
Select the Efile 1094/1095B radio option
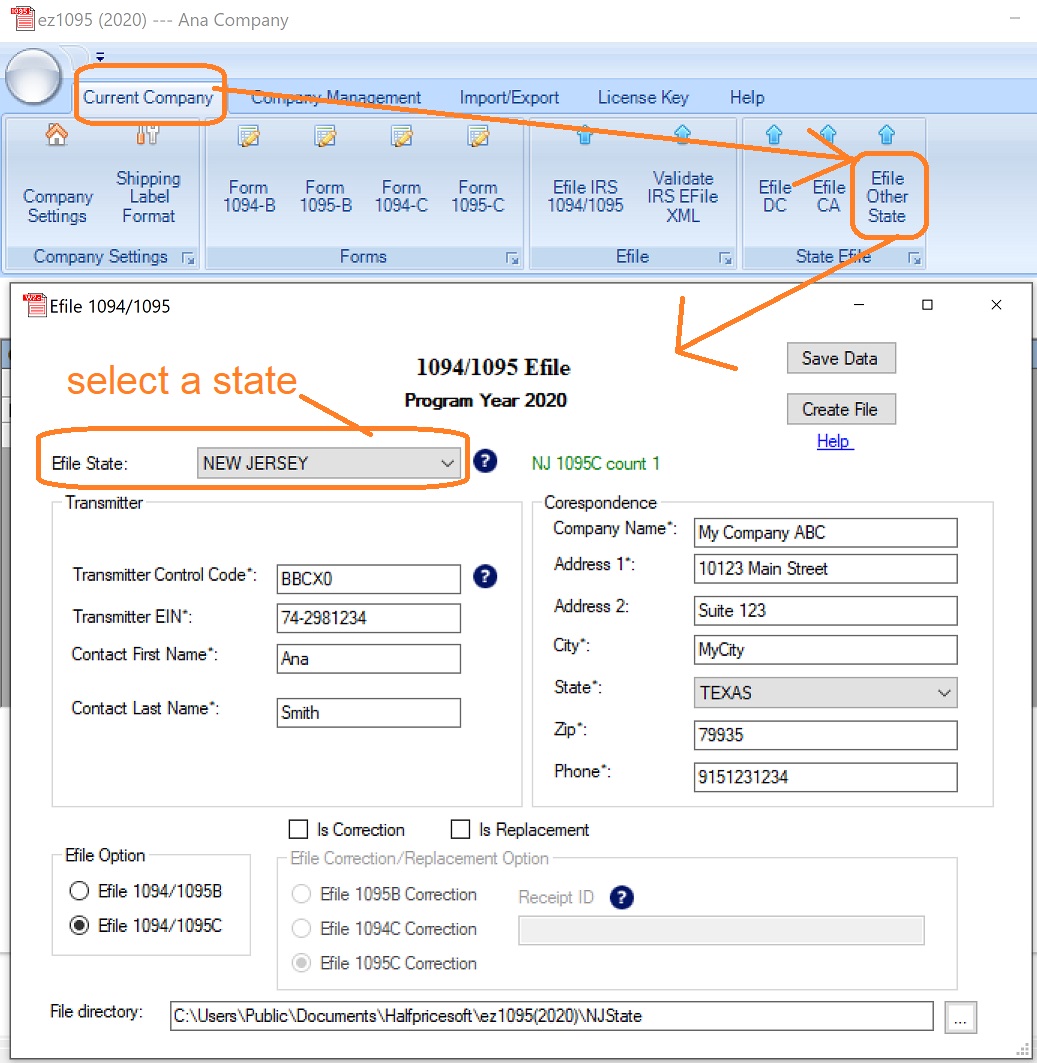tap(79, 891)
